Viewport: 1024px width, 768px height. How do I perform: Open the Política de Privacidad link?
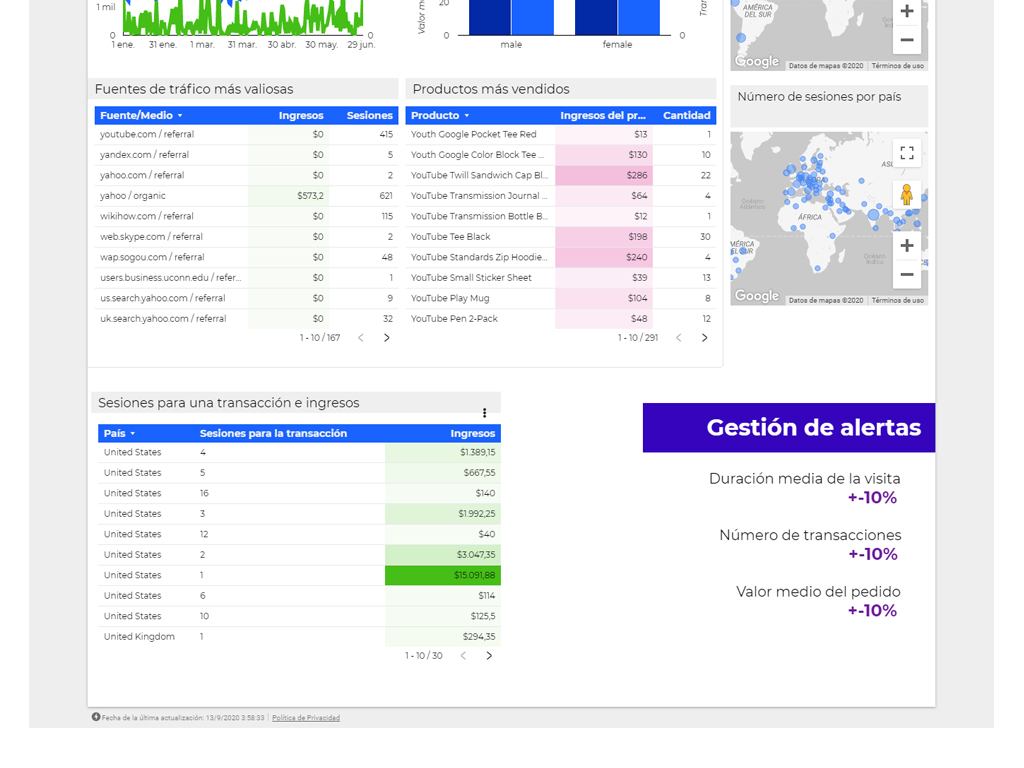coord(306,718)
